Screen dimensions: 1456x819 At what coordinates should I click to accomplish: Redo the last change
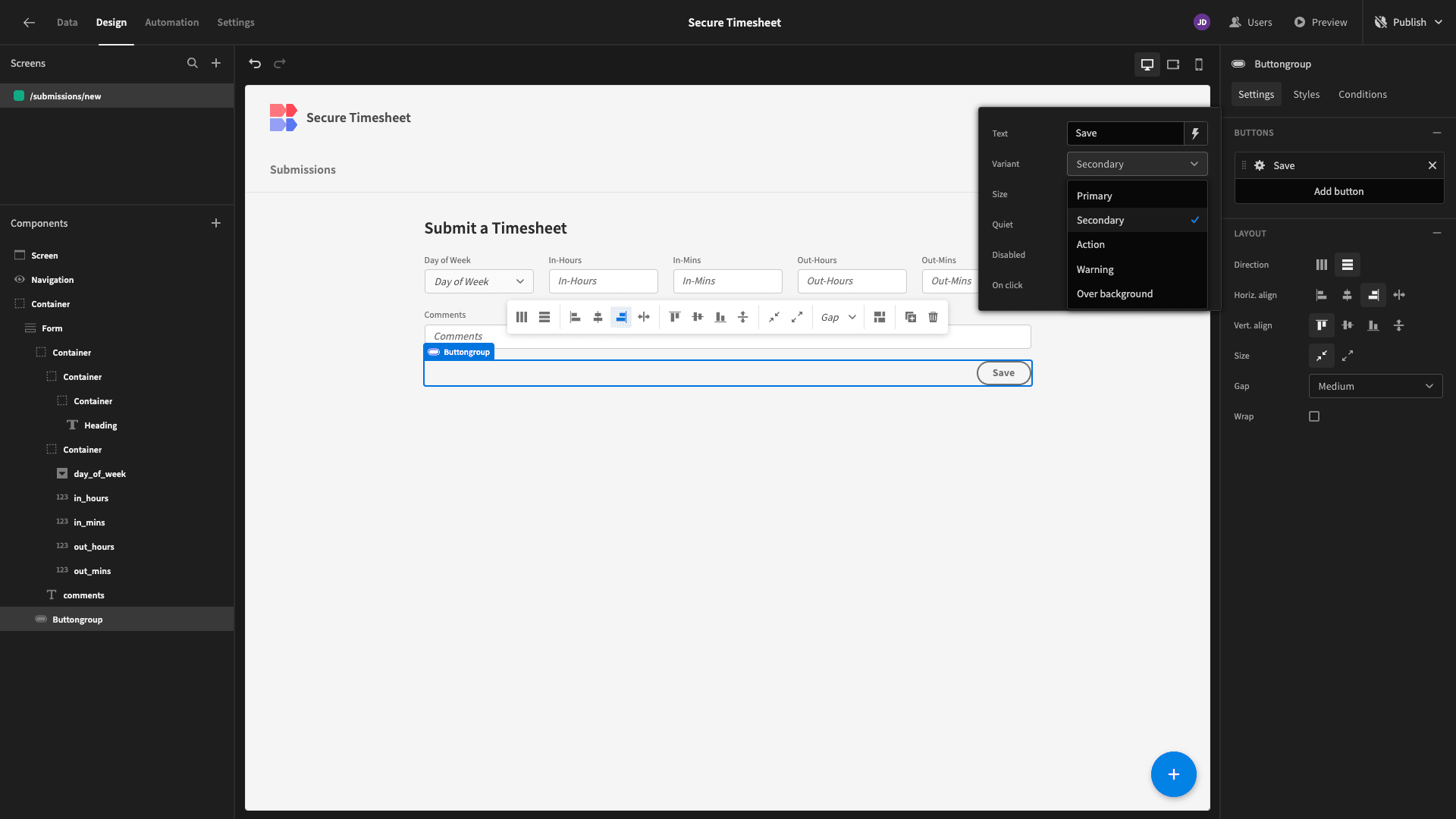tap(280, 64)
